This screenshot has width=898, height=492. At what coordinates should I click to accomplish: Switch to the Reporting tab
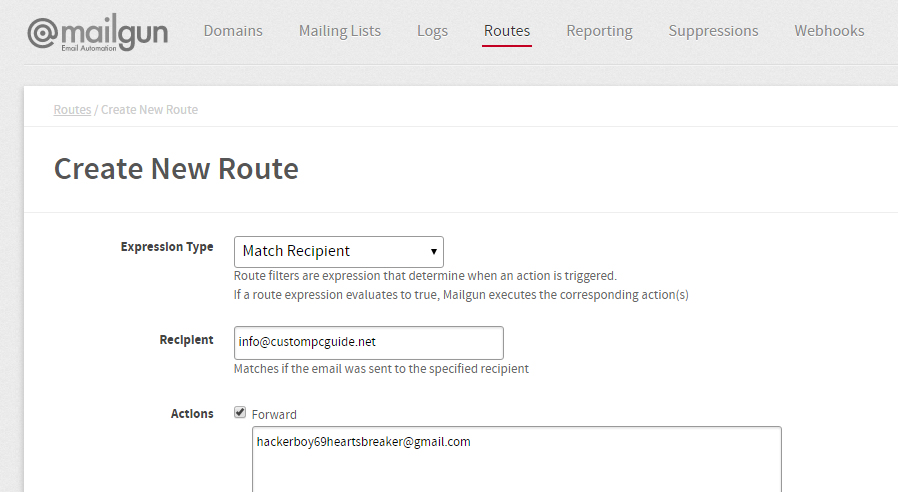pyautogui.click(x=599, y=31)
